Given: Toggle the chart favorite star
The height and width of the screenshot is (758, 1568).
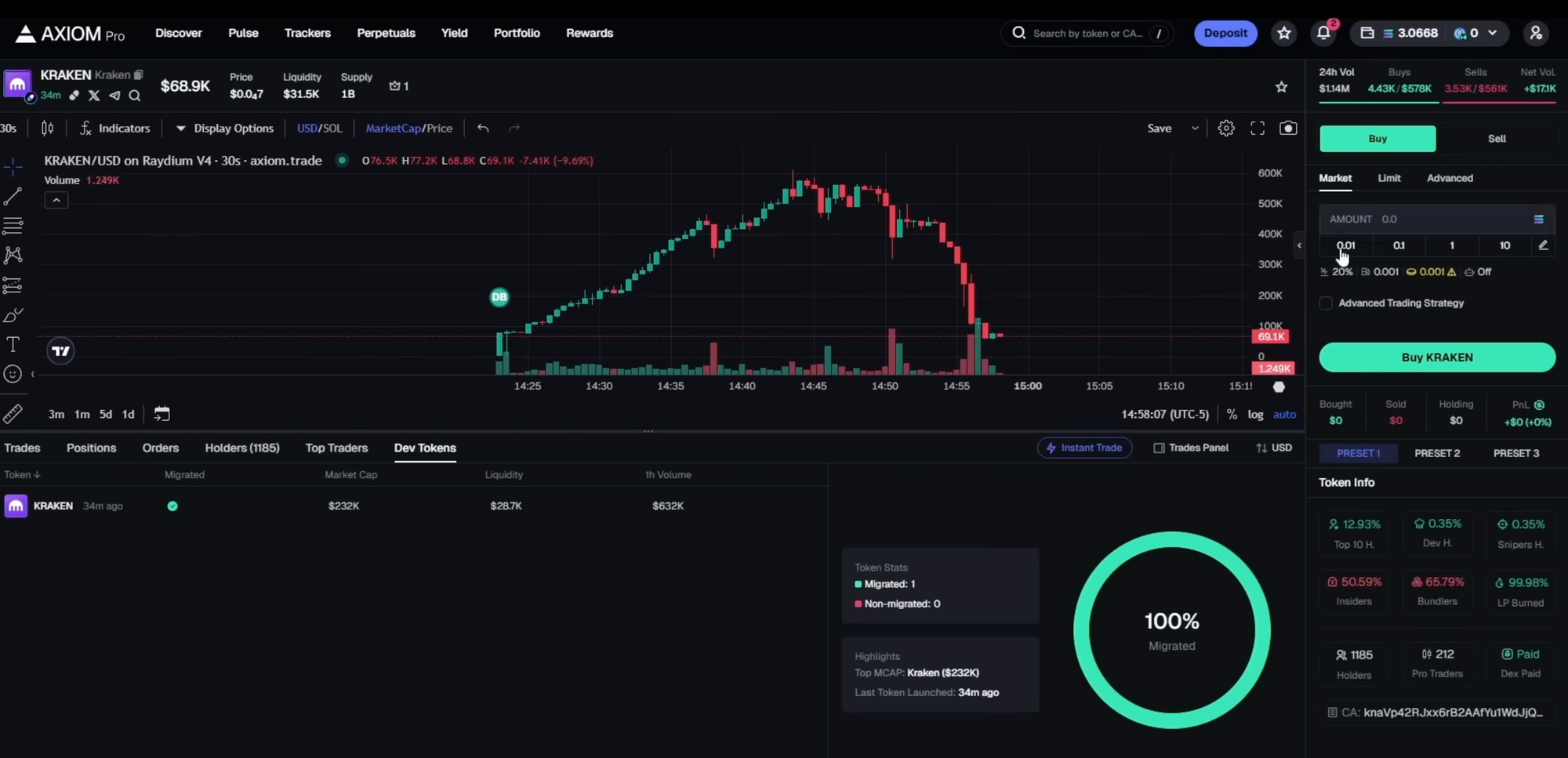Looking at the screenshot, I should point(1281,86).
